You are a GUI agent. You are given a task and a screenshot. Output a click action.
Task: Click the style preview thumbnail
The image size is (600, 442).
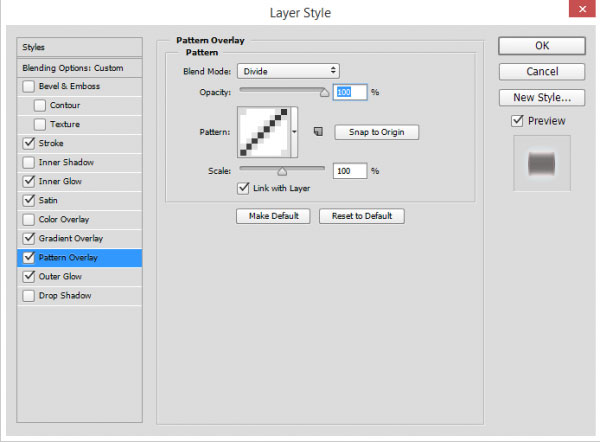pyautogui.click(x=541, y=163)
